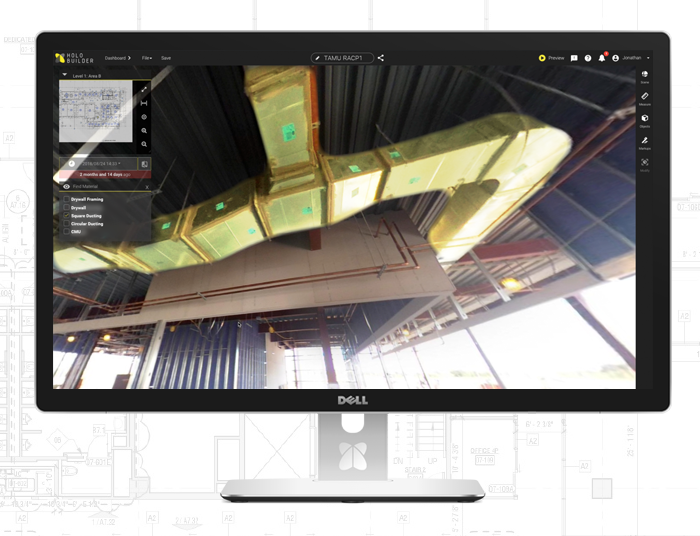Toggle the material visibility eye icon
The height and width of the screenshot is (536, 700).
point(67,186)
